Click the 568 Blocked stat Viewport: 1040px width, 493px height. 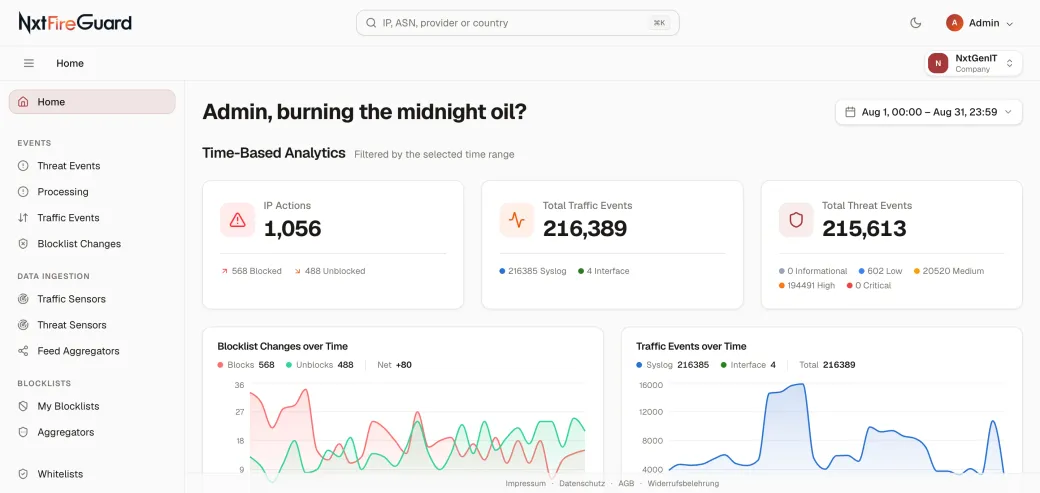tap(251, 271)
